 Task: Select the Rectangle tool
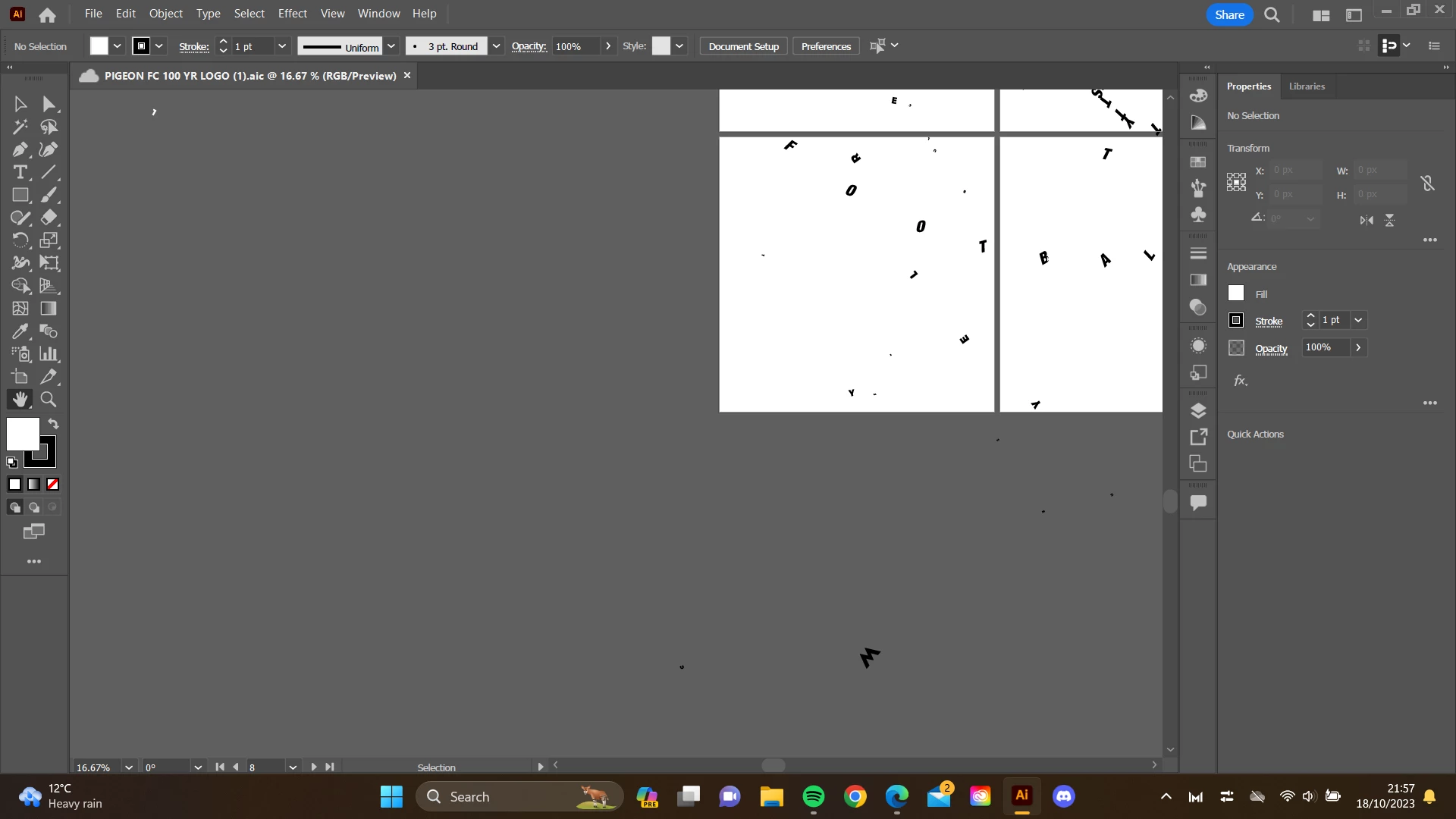coord(20,195)
